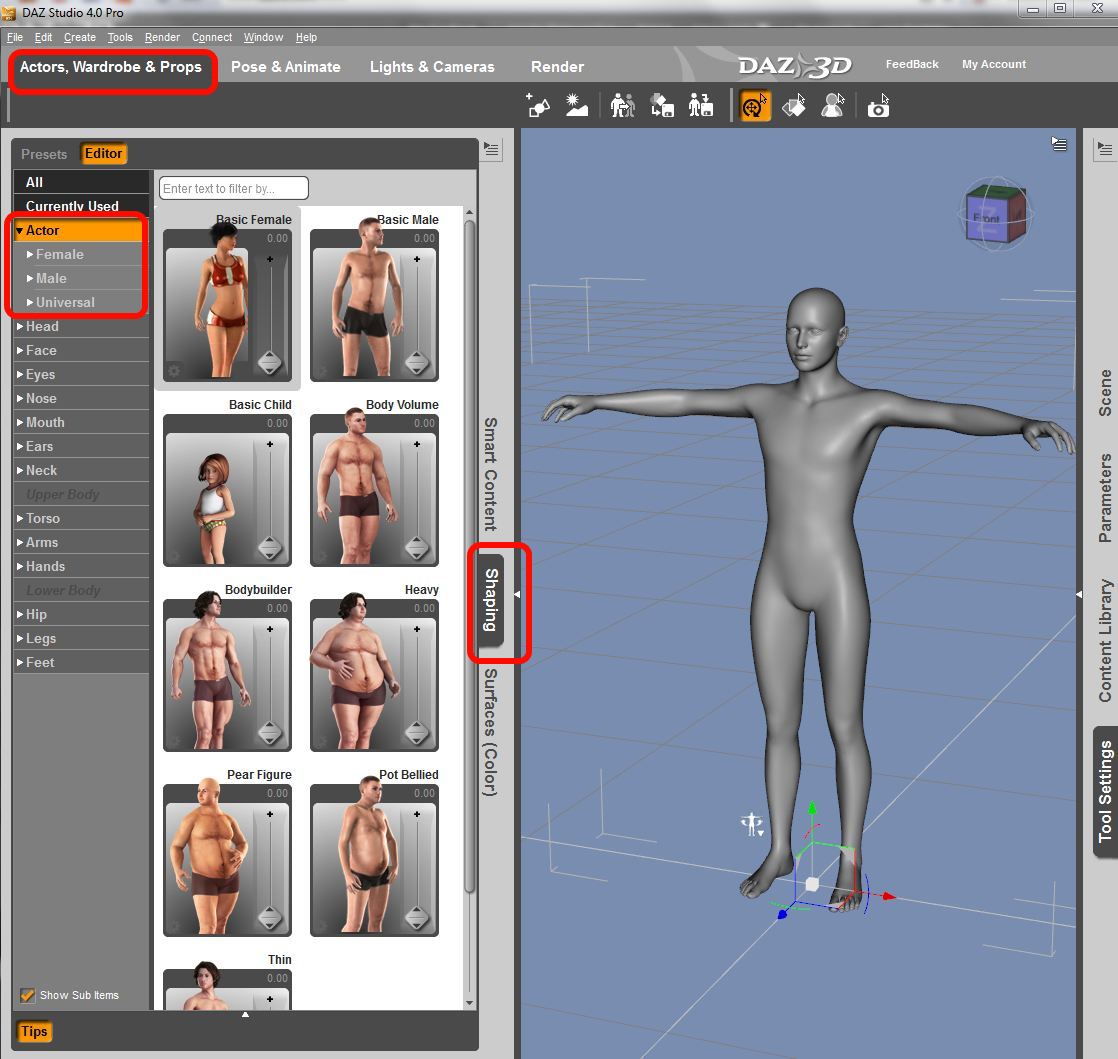Collapse left pane with the small arrow
The width and height of the screenshot is (1118, 1059).
pos(517,594)
